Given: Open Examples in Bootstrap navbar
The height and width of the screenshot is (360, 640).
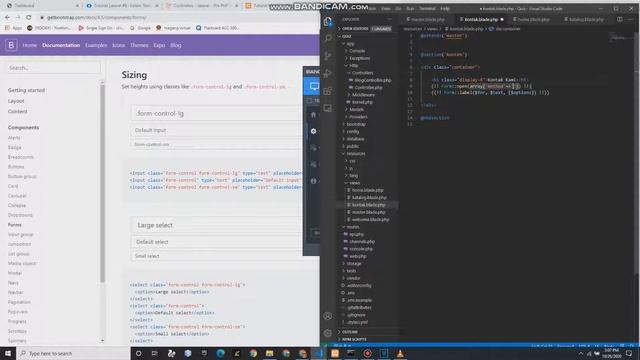Looking at the screenshot, I should 96,45.
